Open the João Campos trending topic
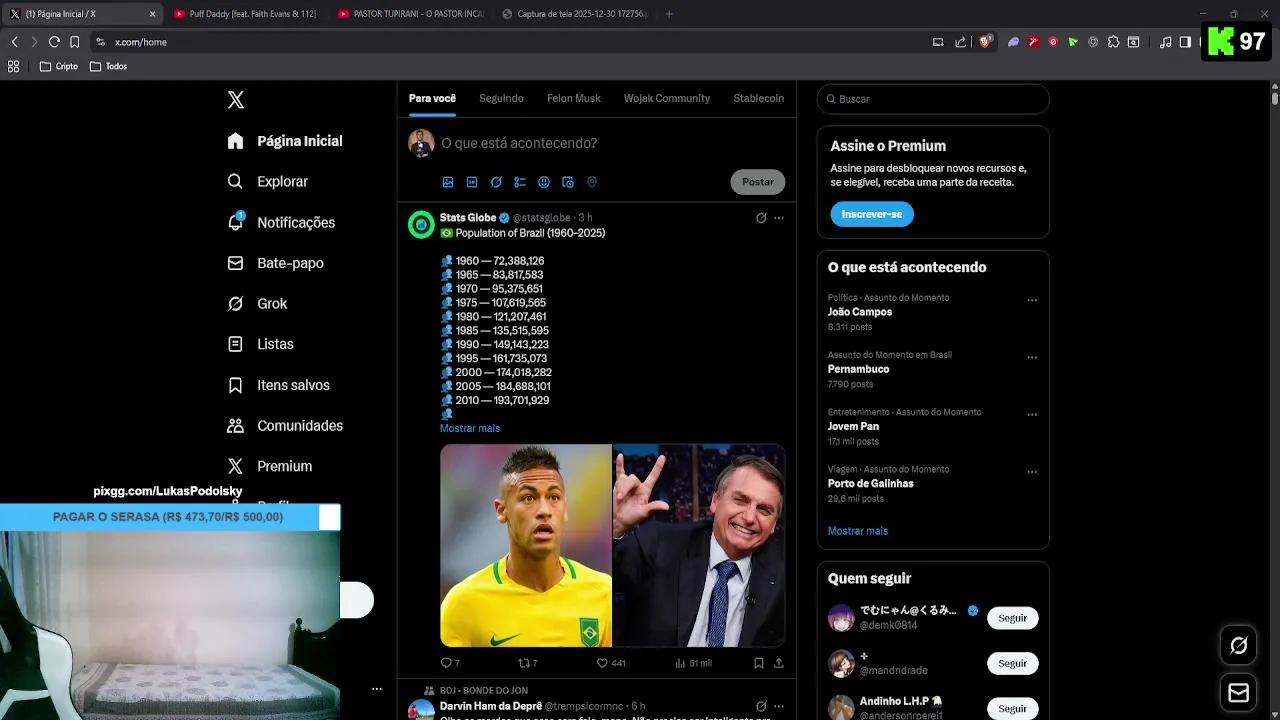1280x720 pixels. (860, 312)
